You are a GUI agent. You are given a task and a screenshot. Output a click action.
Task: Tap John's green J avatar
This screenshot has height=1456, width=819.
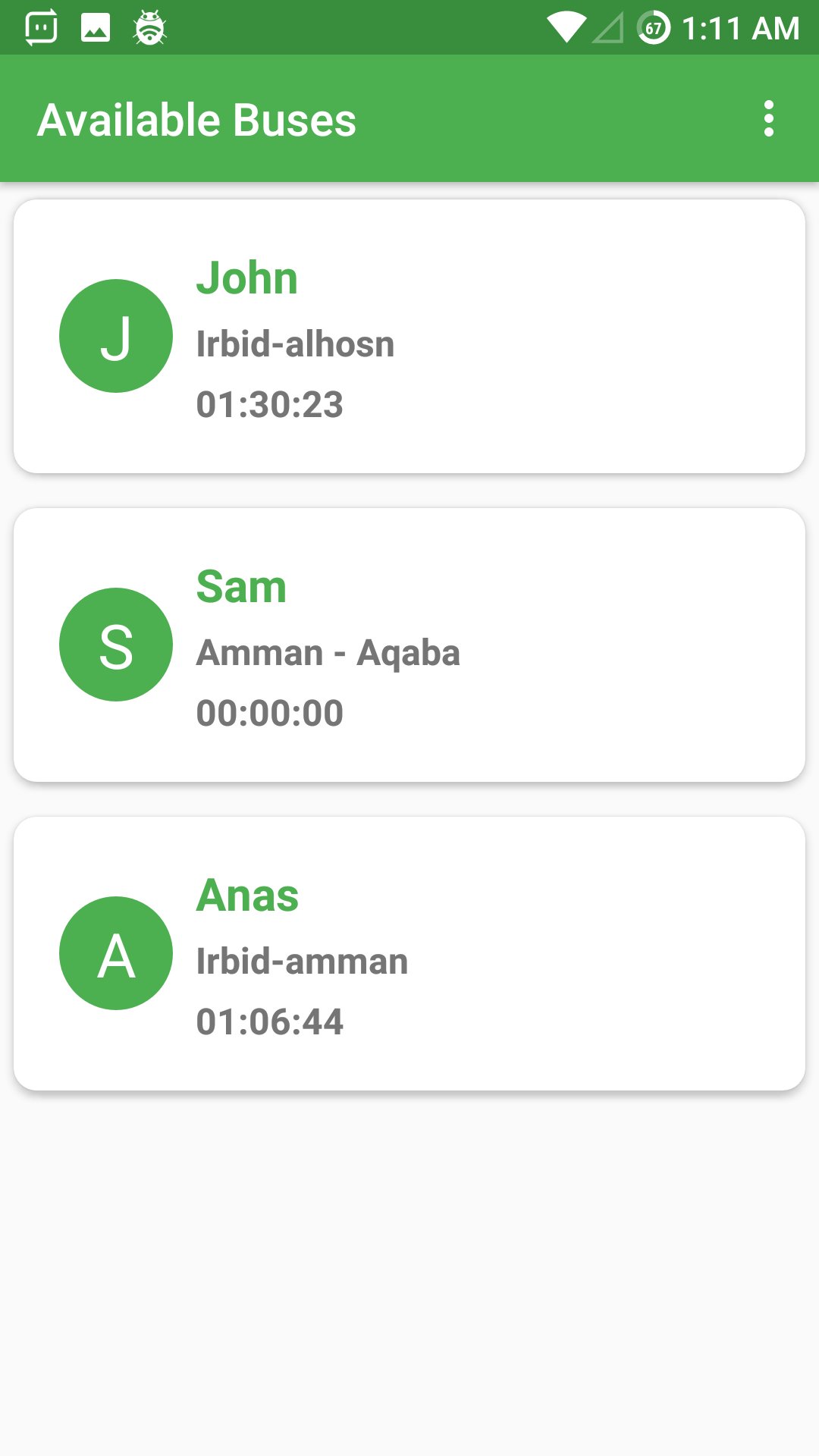pyautogui.click(x=116, y=336)
